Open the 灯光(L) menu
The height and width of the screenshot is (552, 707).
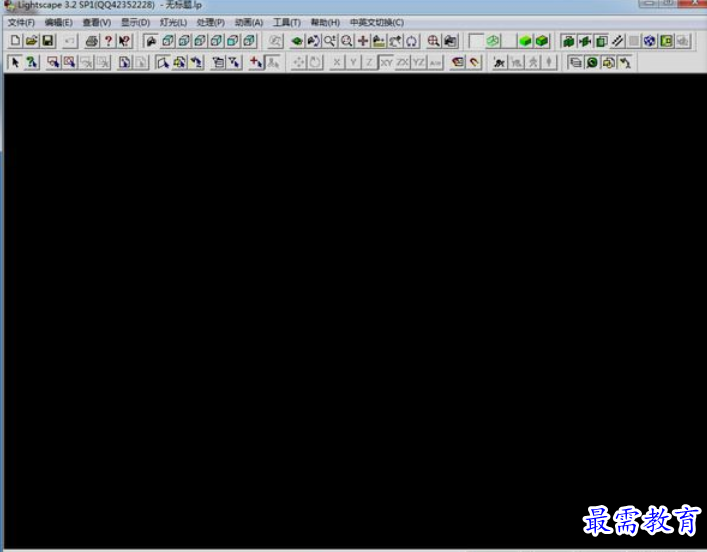click(173, 23)
